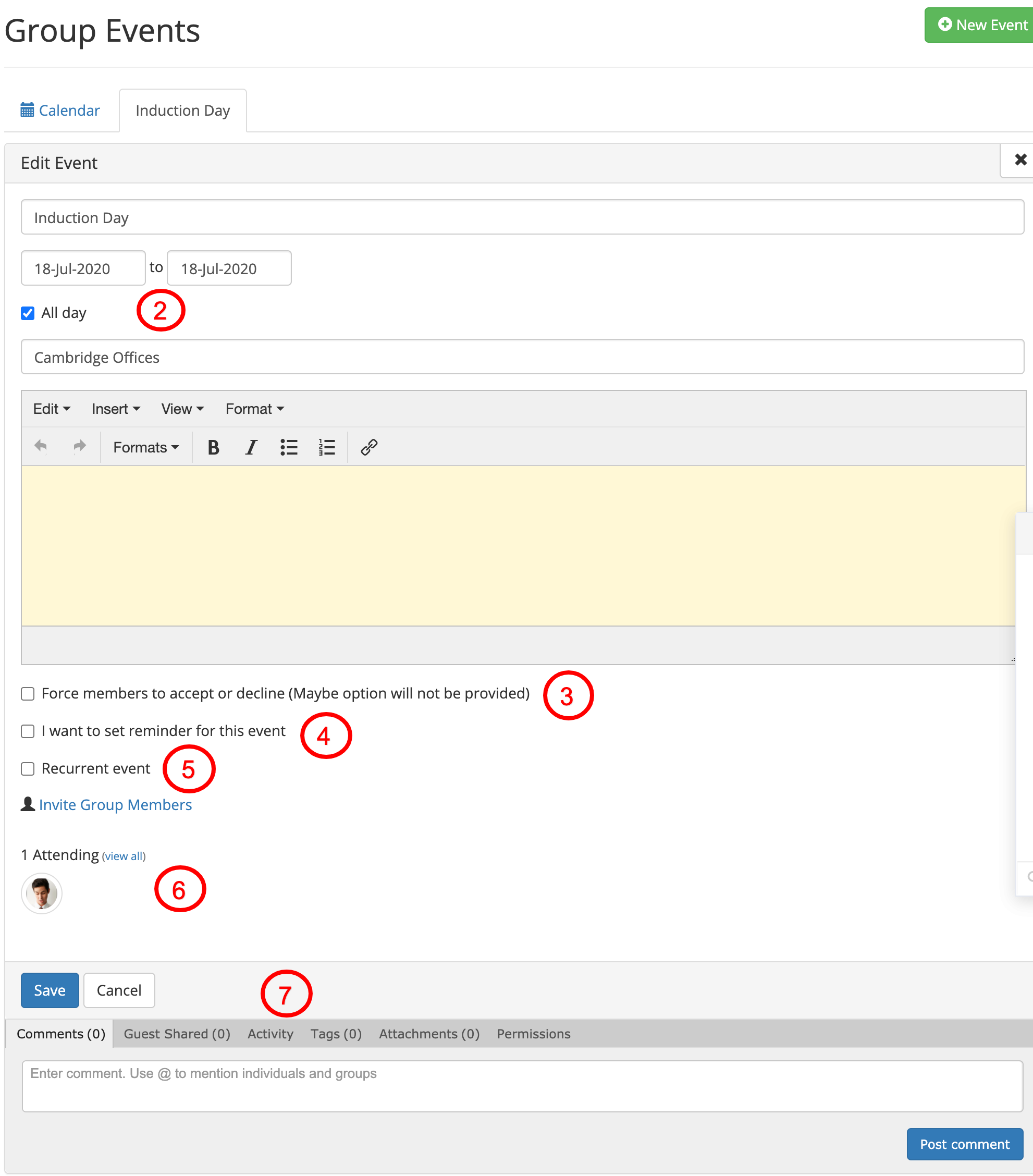Insert a bulleted list
This screenshot has height=1176, width=1033.
tap(289, 447)
